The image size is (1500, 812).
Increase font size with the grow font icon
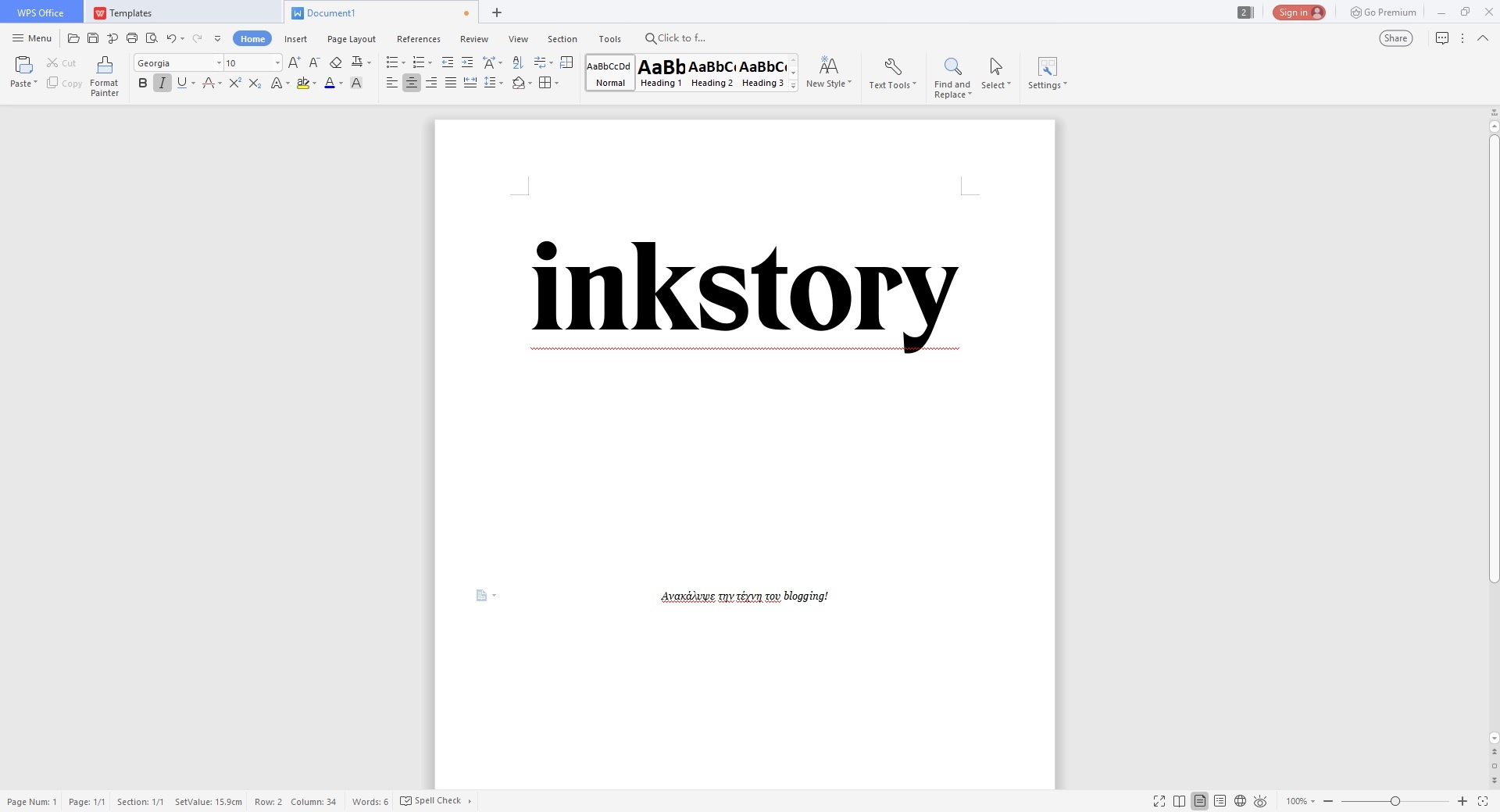coord(294,62)
